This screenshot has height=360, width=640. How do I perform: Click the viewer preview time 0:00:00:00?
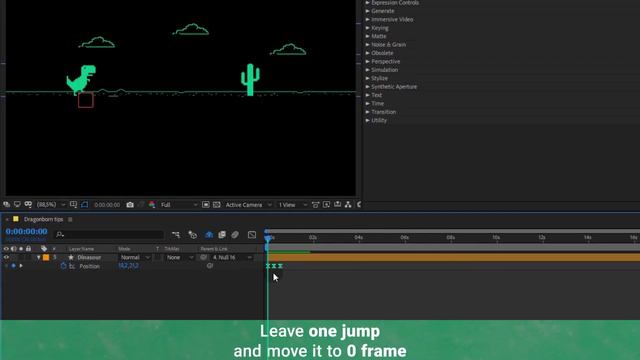(x=107, y=204)
